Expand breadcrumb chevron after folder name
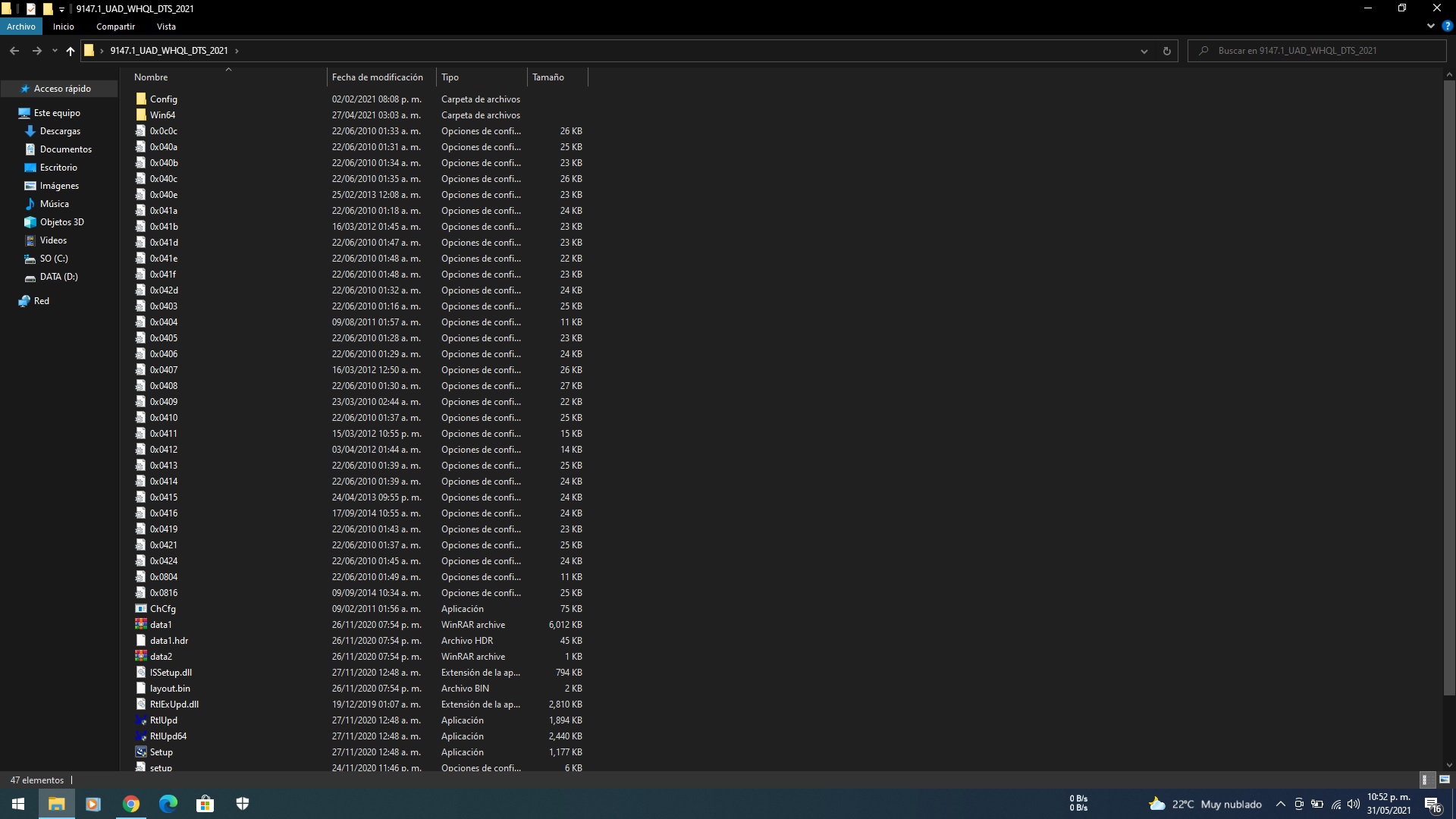The image size is (1456, 819). pyautogui.click(x=237, y=51)
